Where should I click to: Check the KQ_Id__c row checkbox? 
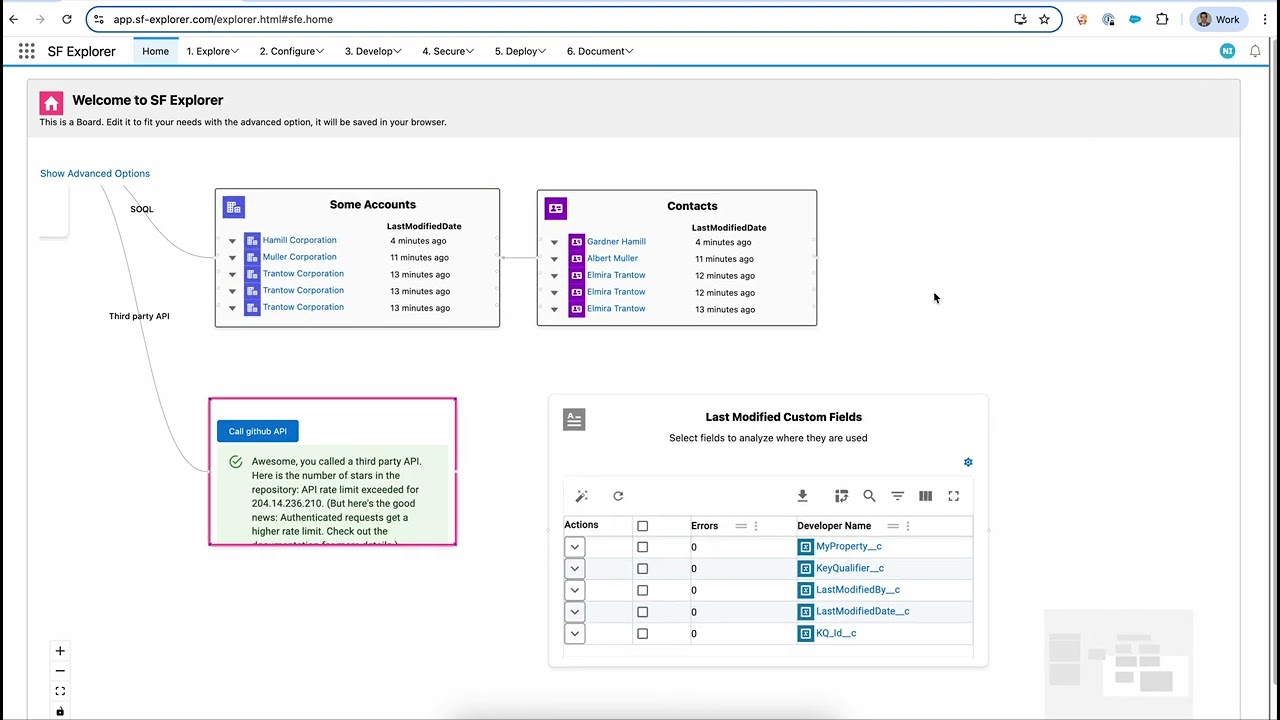click(642, 633)
